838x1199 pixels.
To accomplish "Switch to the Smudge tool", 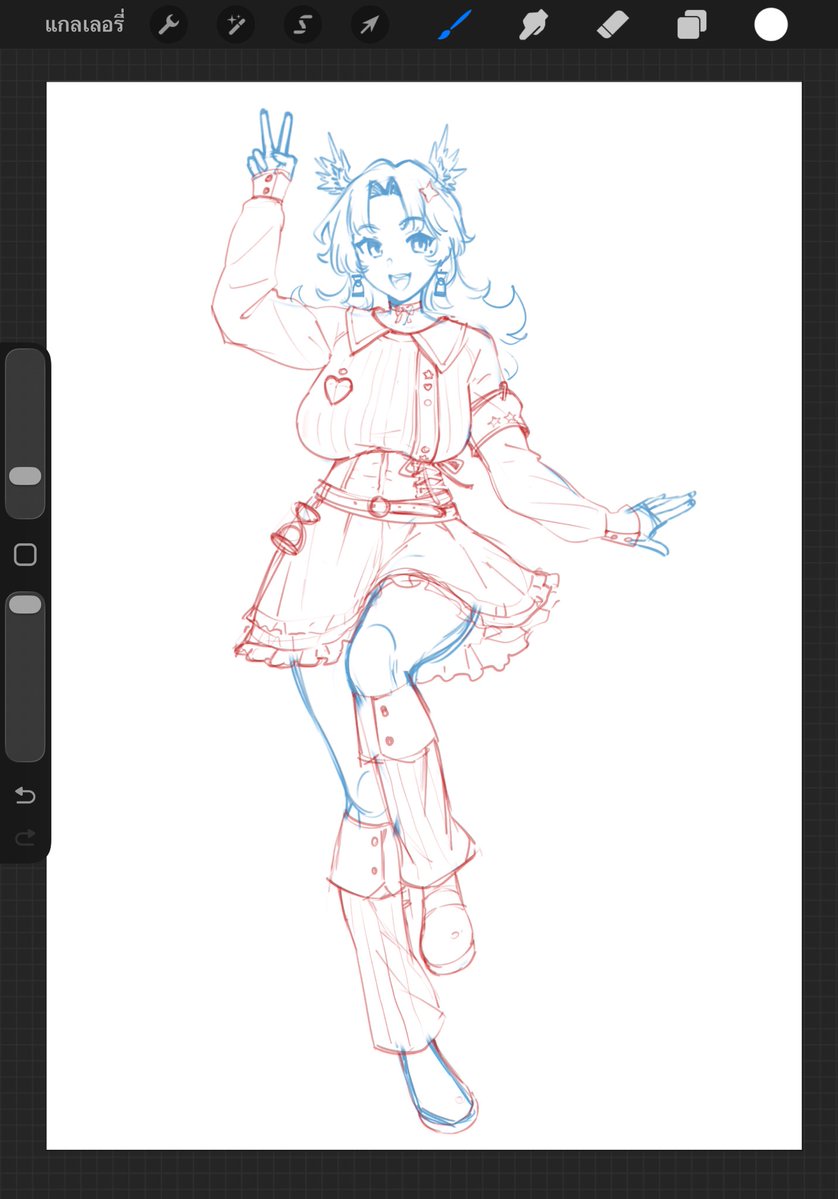I will [x=533, y=25].
